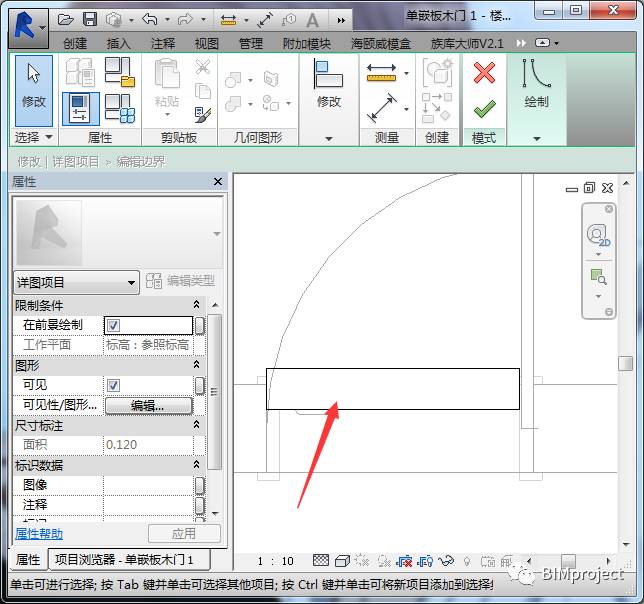
Task: Click the view scale '1 : 10'
Action: pyautogui.click(x=276, y=561)
